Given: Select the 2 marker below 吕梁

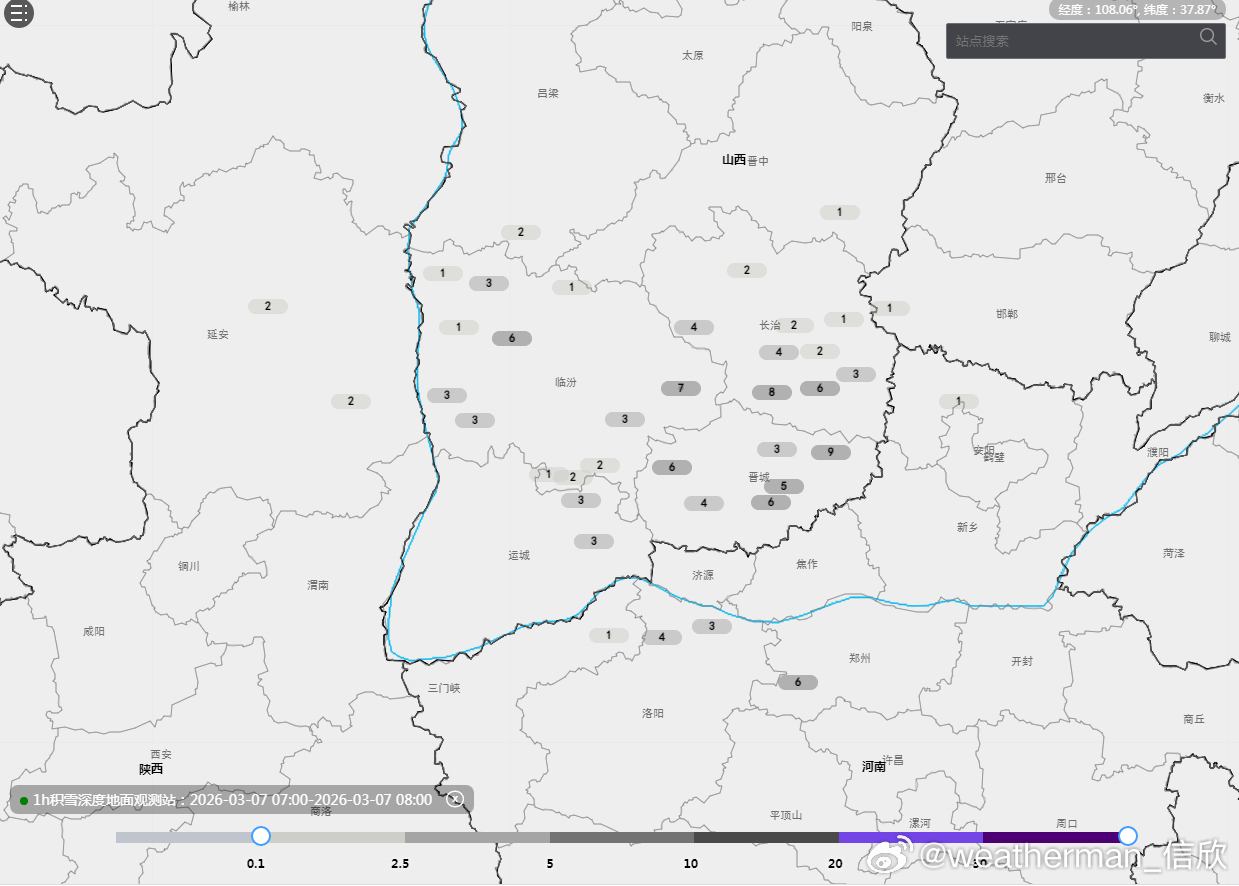Looking at the screenshot, I should click(x=521, y=232).
